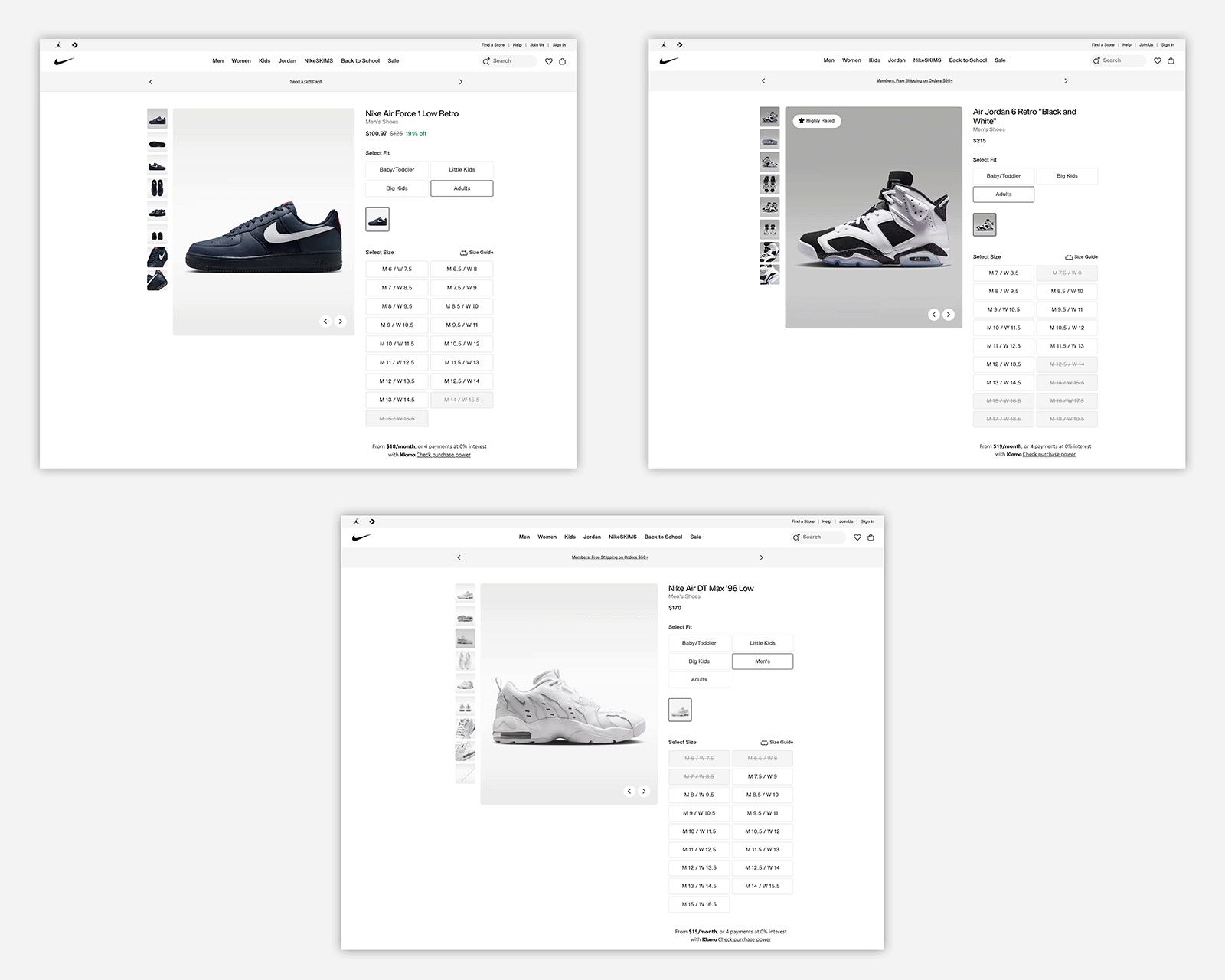Image resolution: width=1225 pixels, height=980 pixels.
Task: Show next Jordan 6 product image
Action: coord(949,315)
